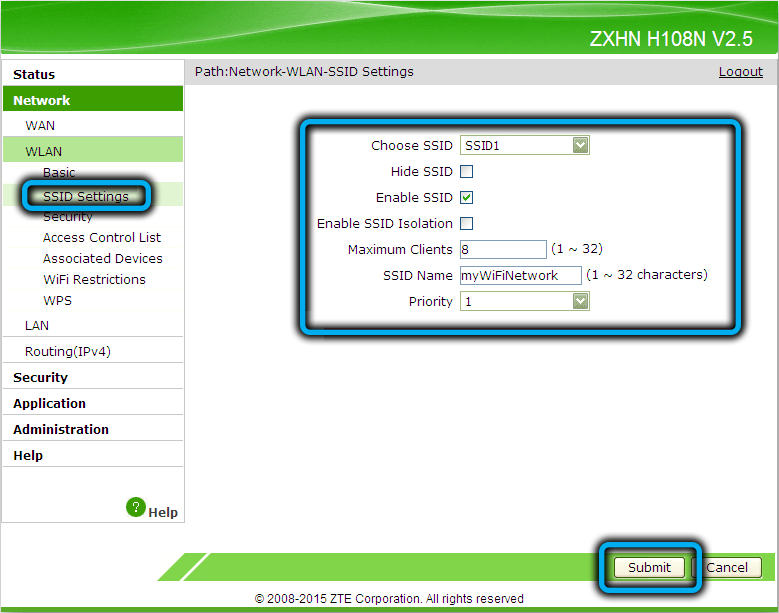The image size is (779, 613).
Task: Open WLAN Security submenu item
Action: [x=68, y=217]
